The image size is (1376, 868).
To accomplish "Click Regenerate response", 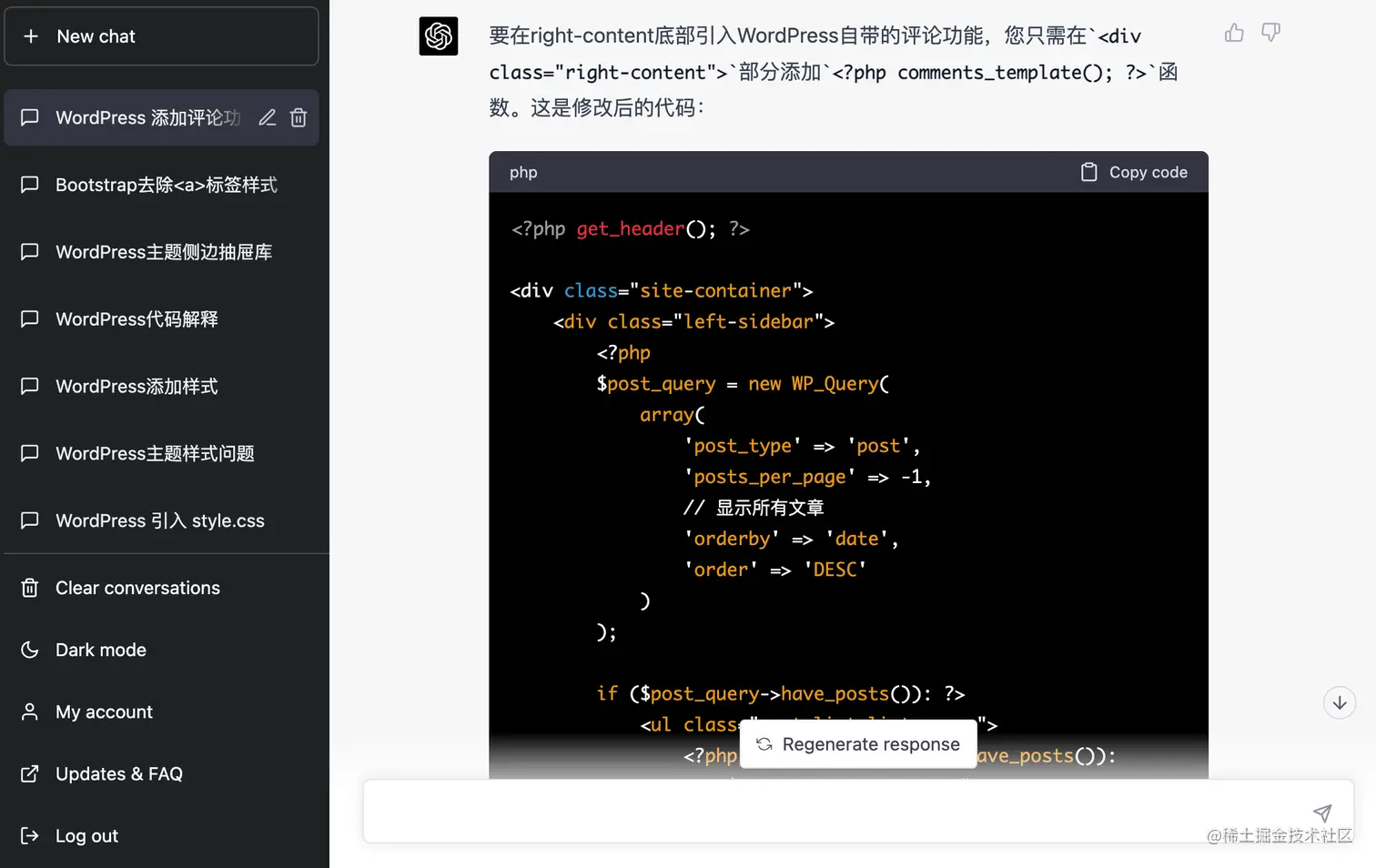I will tap(857, 743).
